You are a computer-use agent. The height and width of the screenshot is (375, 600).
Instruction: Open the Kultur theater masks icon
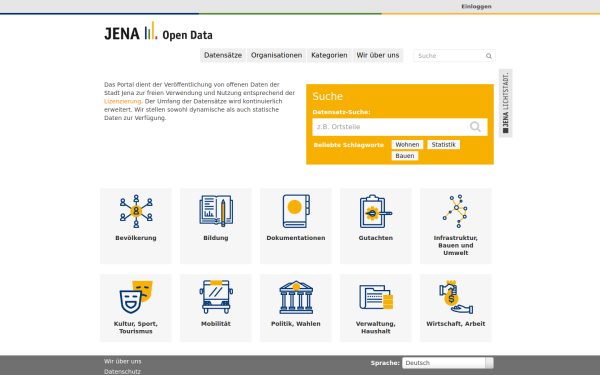click(x=136, y=297)
